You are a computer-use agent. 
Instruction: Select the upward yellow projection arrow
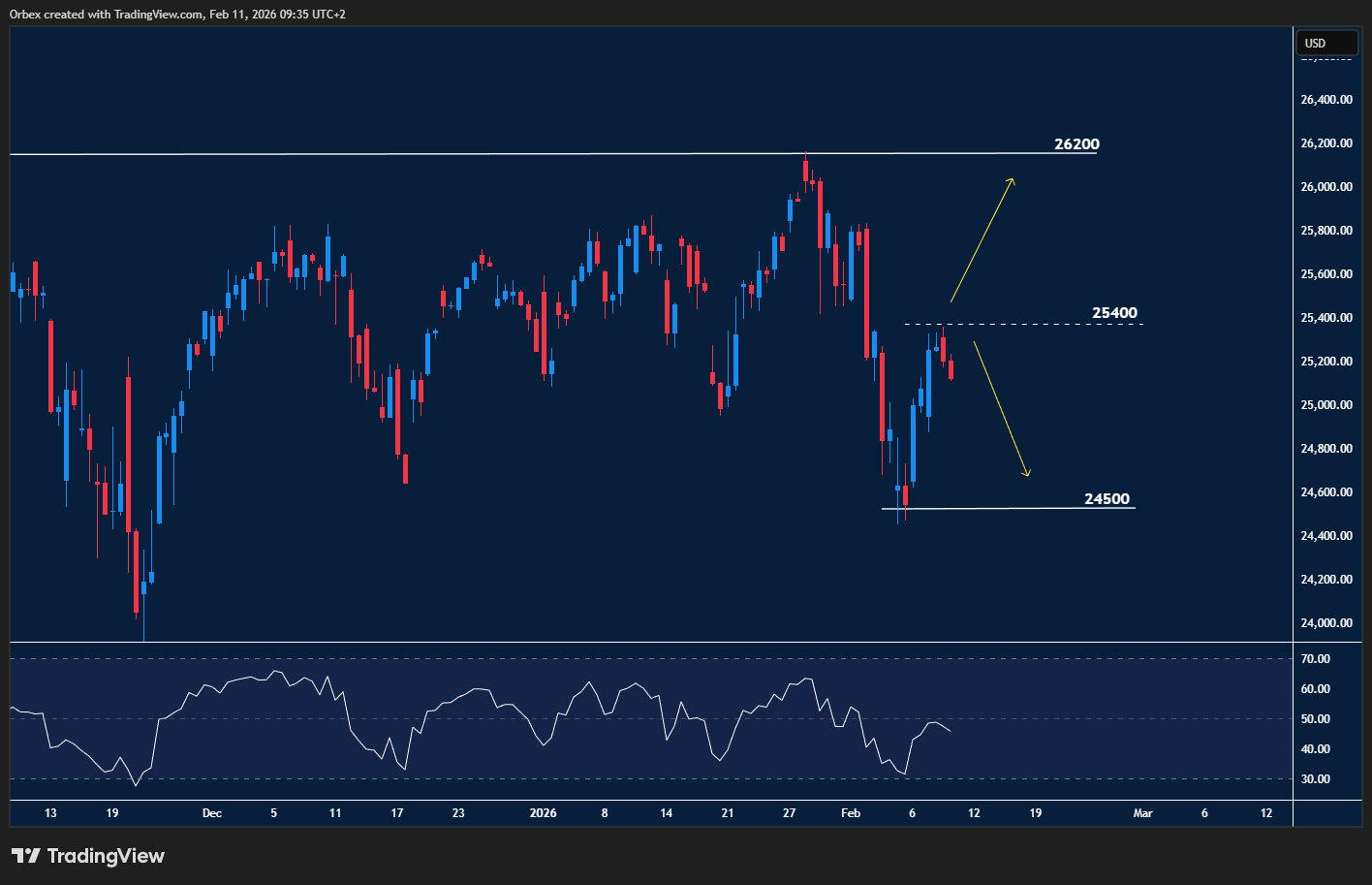(x=982, y=242)
